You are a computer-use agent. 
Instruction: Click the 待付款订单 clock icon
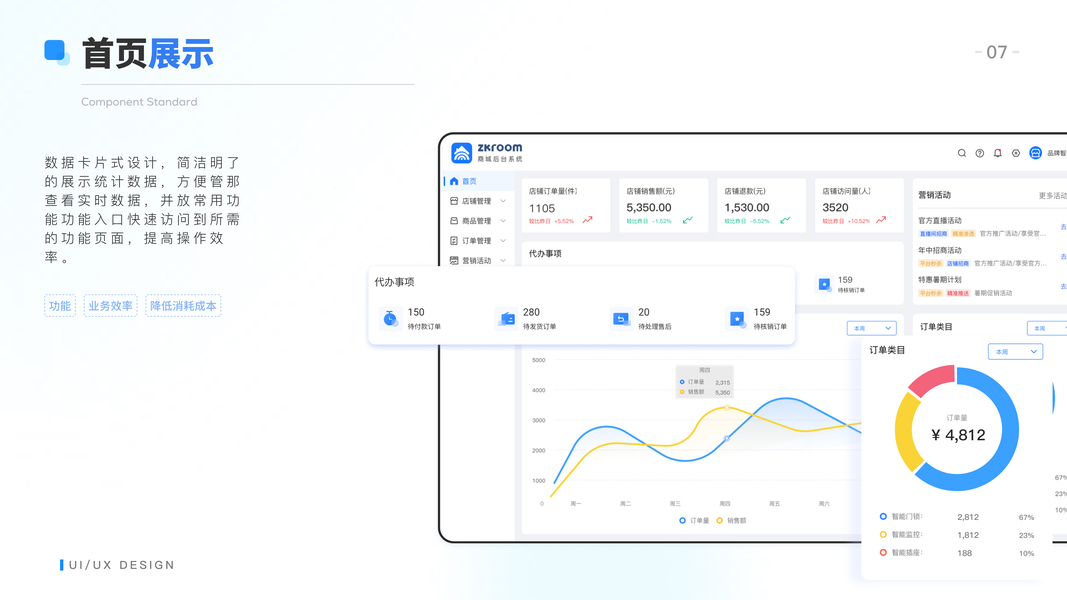coord(390,318)
